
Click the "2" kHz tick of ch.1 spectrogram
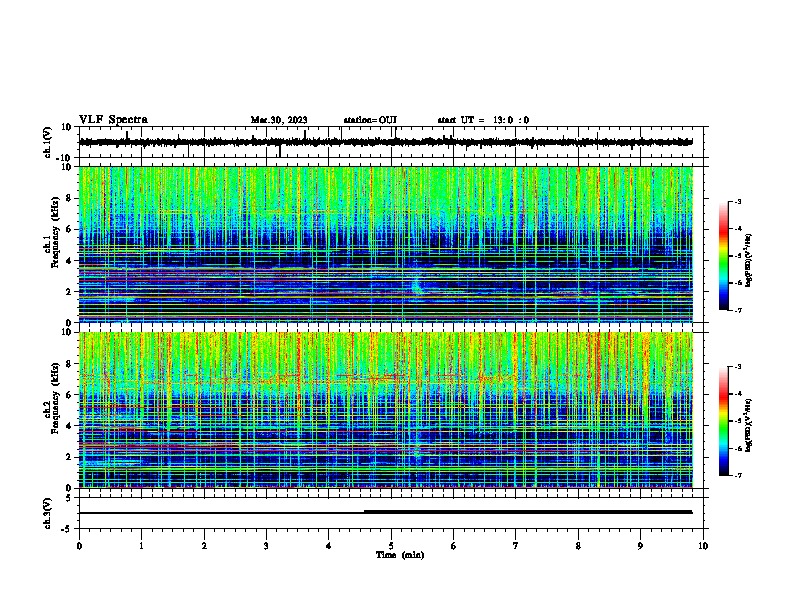pos(70,291)
